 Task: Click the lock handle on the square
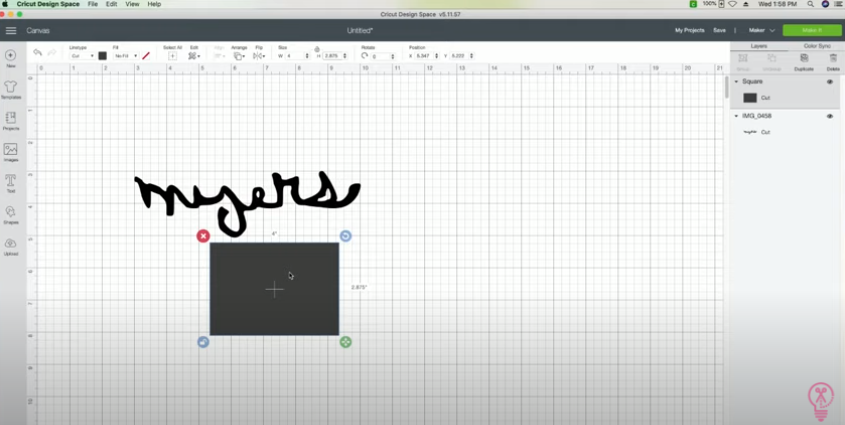[203, 342]
